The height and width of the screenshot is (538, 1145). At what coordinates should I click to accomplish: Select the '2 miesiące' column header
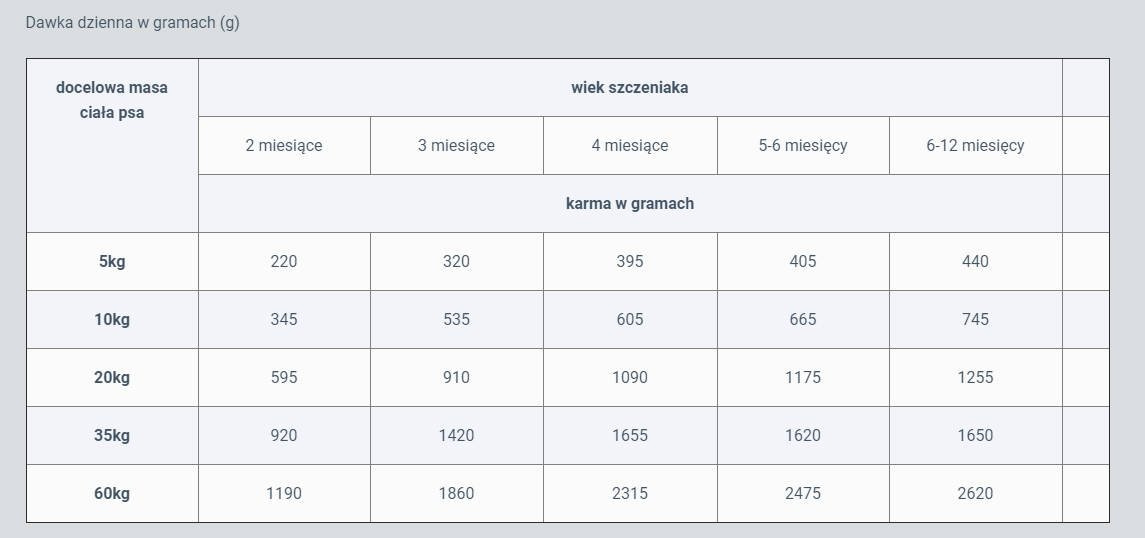tap(284, 145)
